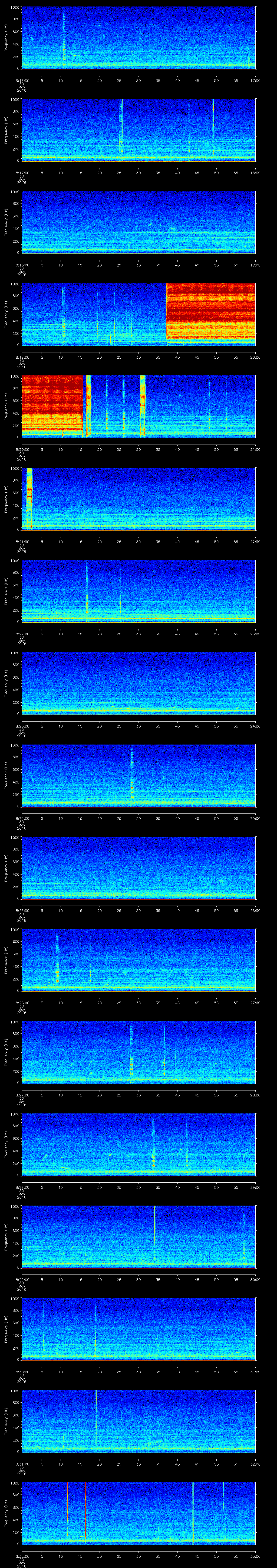Click the '31:00' end time label
This screenshot has height=1568, width=277.
[256, 1371]
